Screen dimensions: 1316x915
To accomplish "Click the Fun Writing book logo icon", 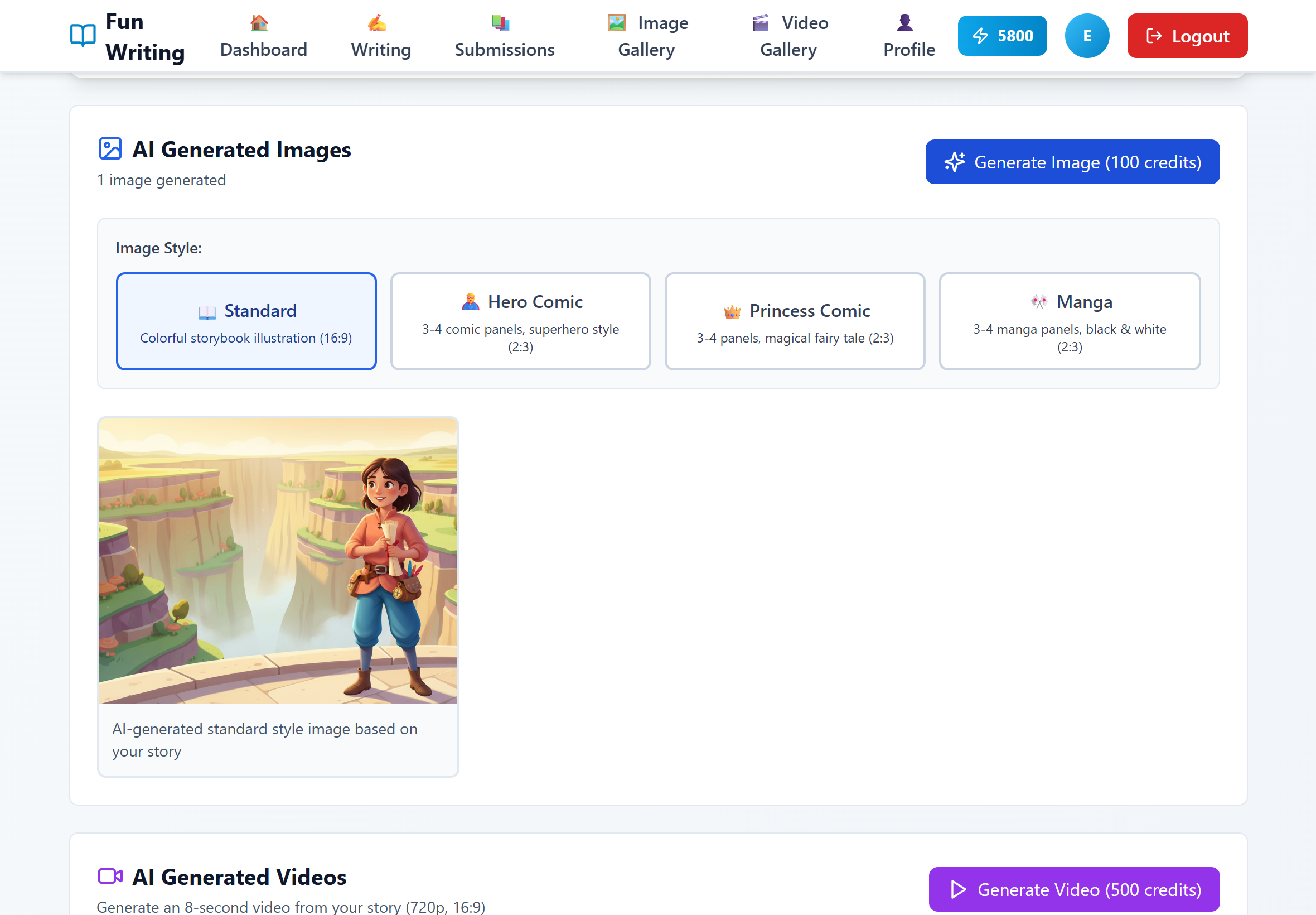I will pos(83,36).
